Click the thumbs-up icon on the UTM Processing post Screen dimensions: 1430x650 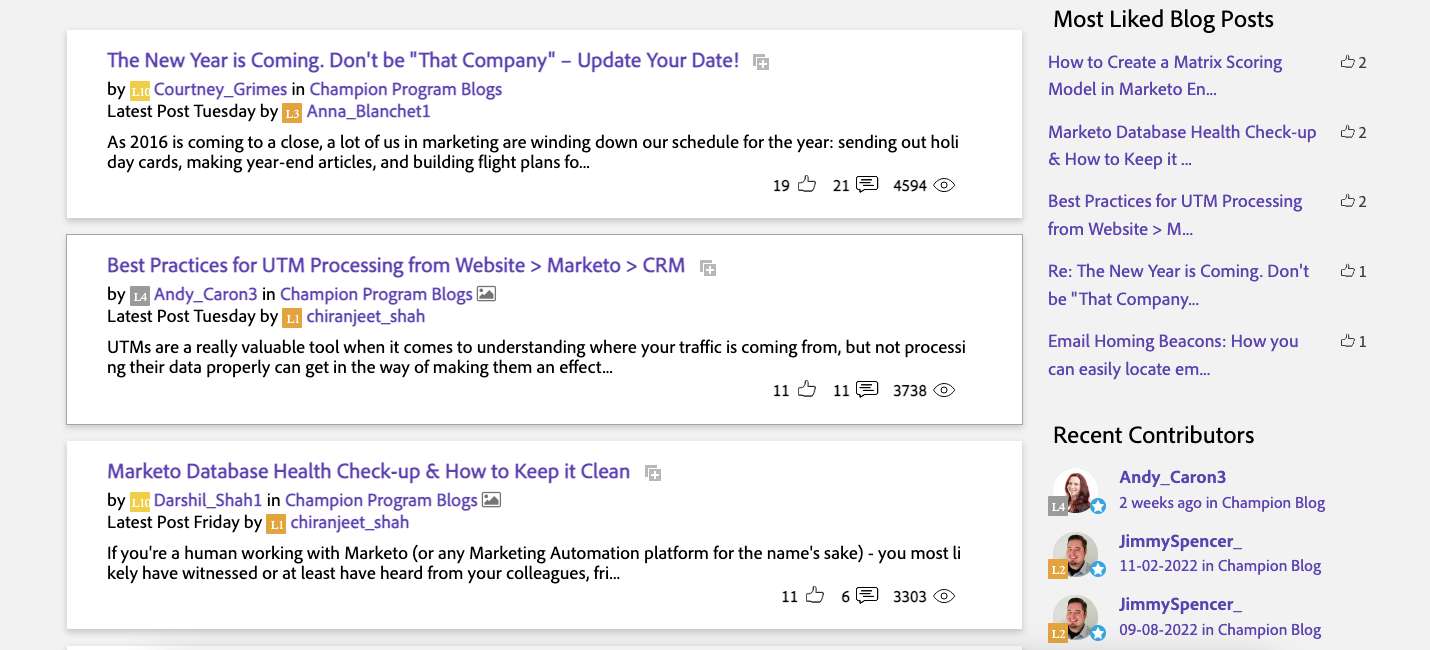[806, 389]
